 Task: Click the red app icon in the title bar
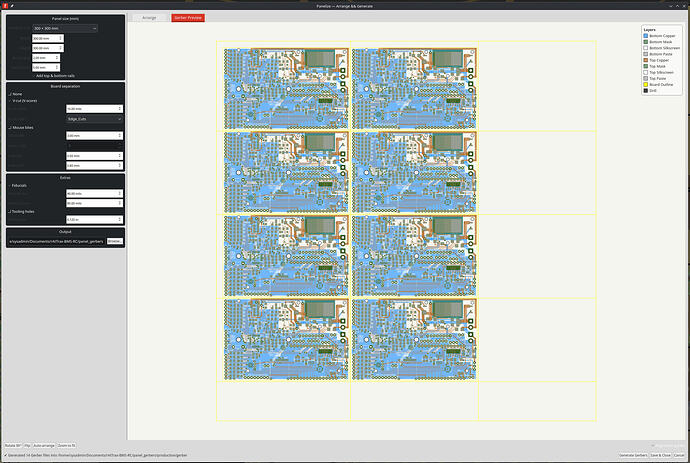point(5,6)
